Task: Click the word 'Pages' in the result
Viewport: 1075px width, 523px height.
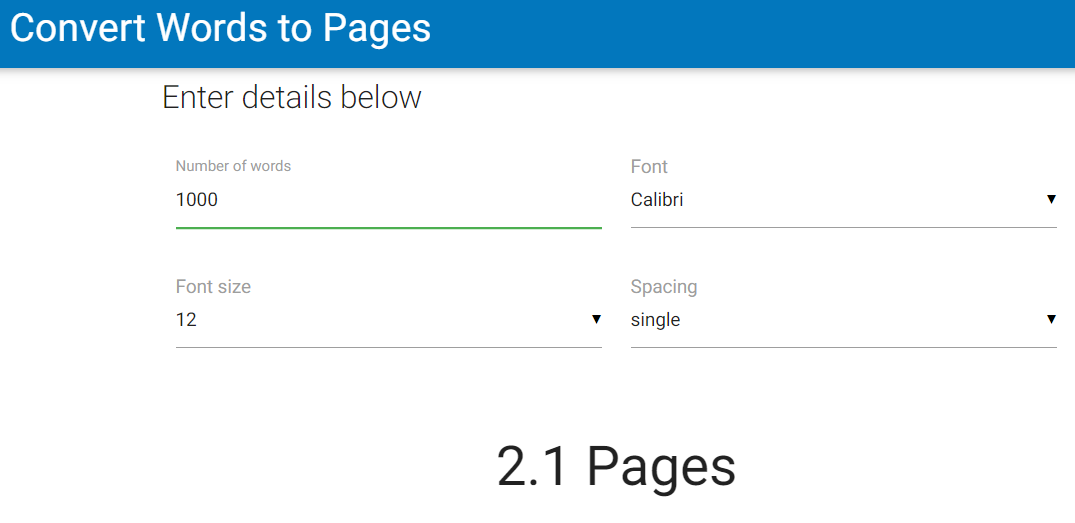Action: click(x=661, y=466)
